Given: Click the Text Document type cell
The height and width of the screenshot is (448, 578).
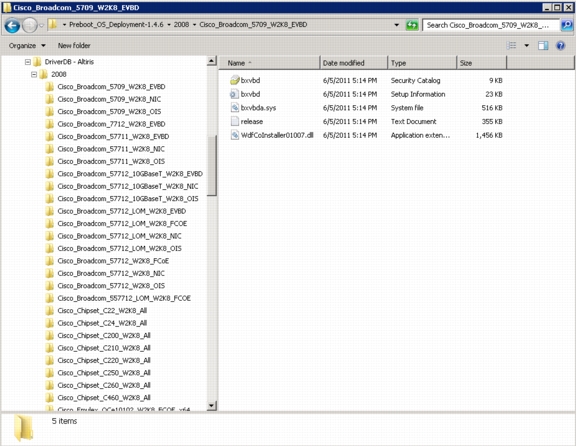Looking at the screenshot, I should click(x=414, y=122).
